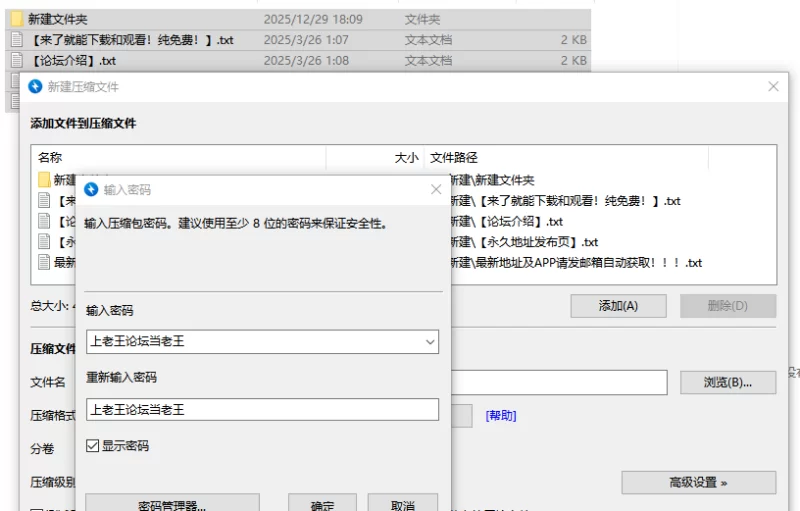Click the 浏览(B)... button
The width and height of the screenshot is (800, 511).
[728, 382]
